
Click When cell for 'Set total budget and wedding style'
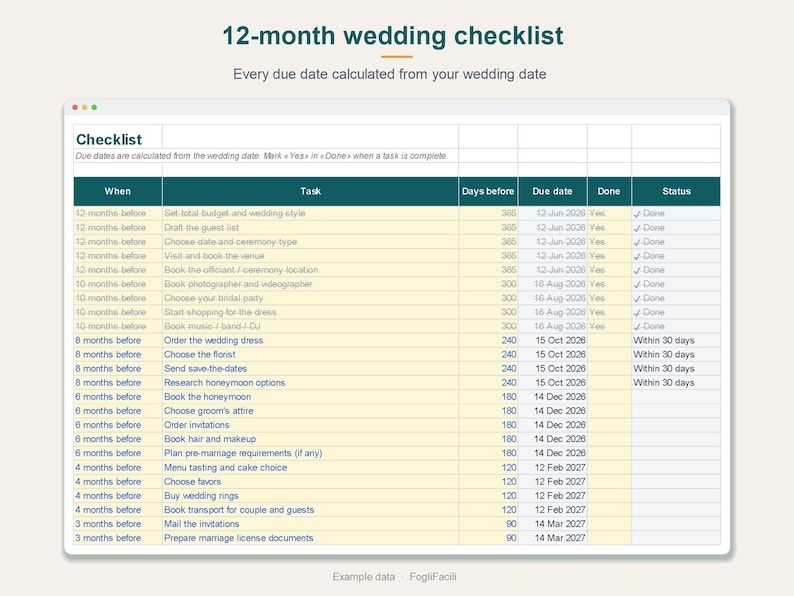point(118,213)
